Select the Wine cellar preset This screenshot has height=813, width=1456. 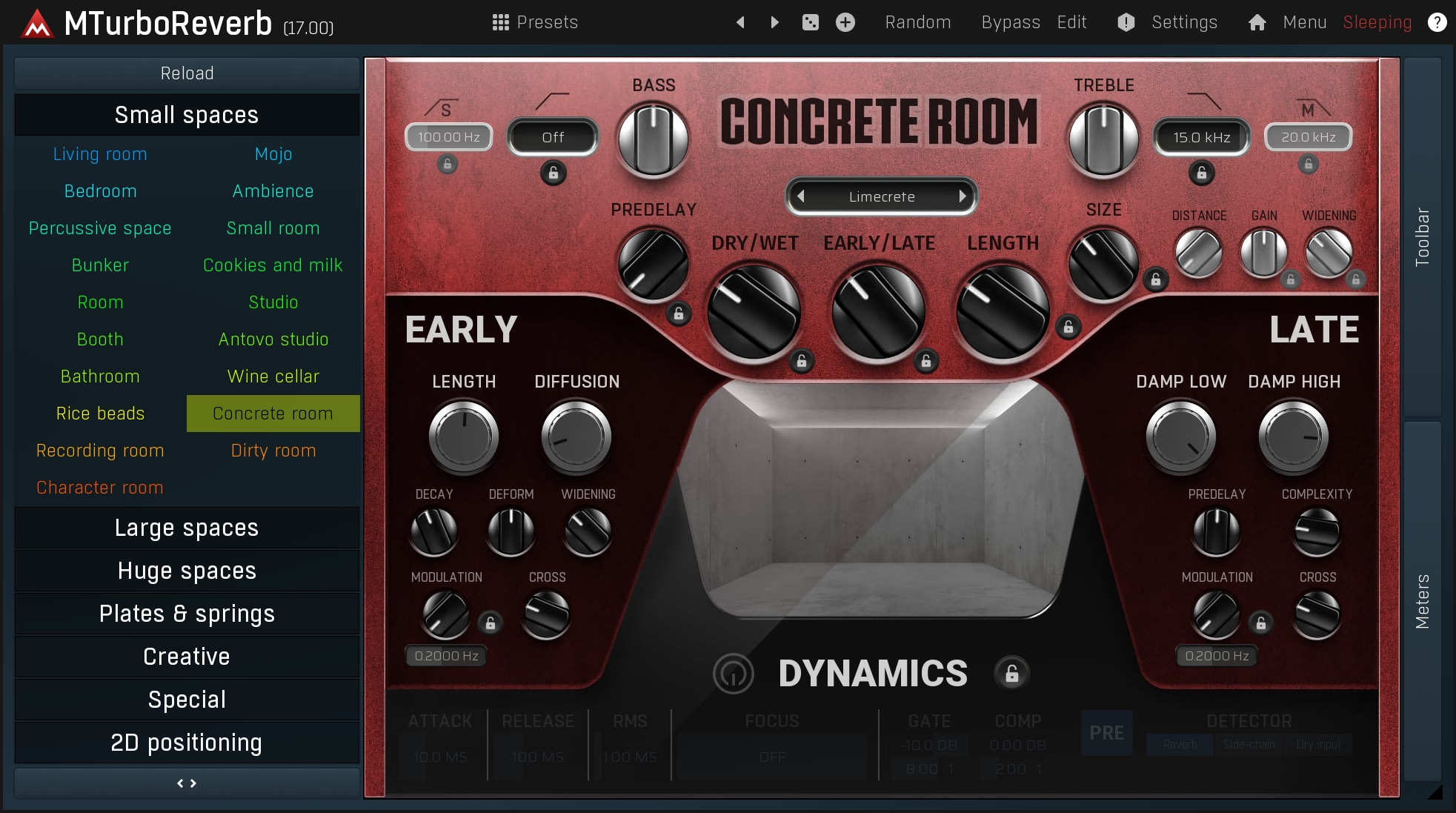273,376
